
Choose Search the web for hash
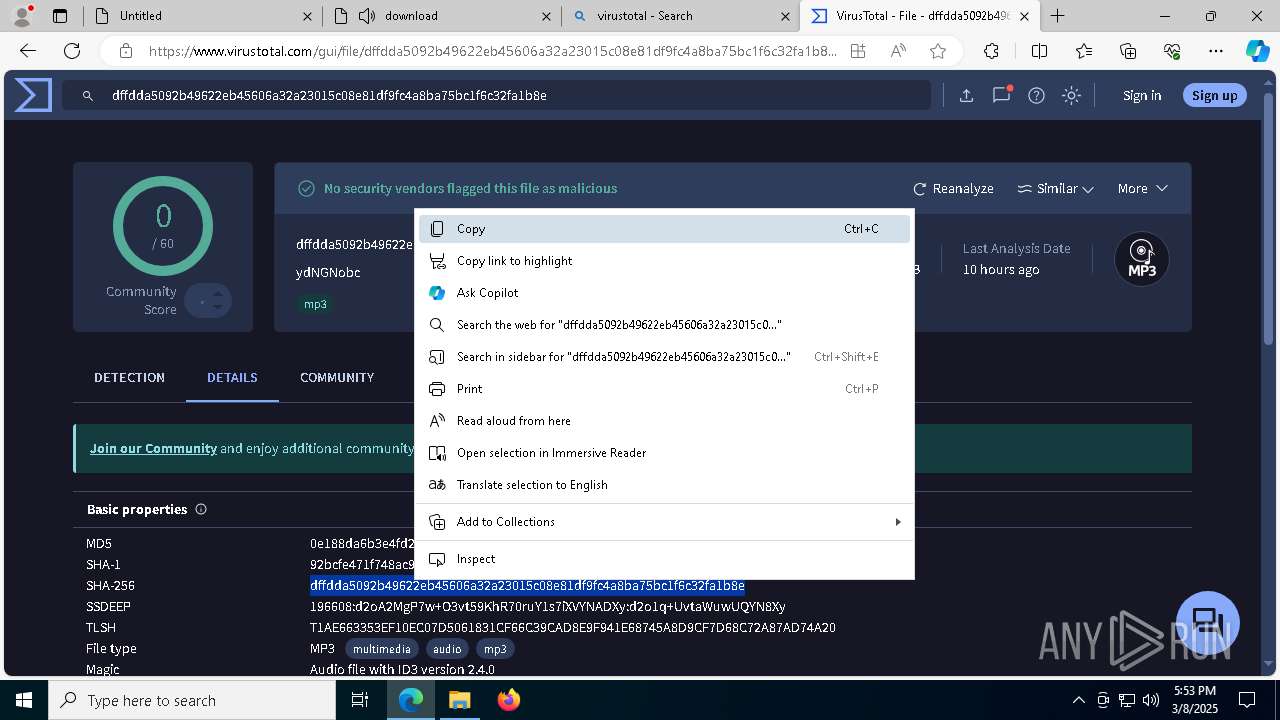(x=664, y=325)
